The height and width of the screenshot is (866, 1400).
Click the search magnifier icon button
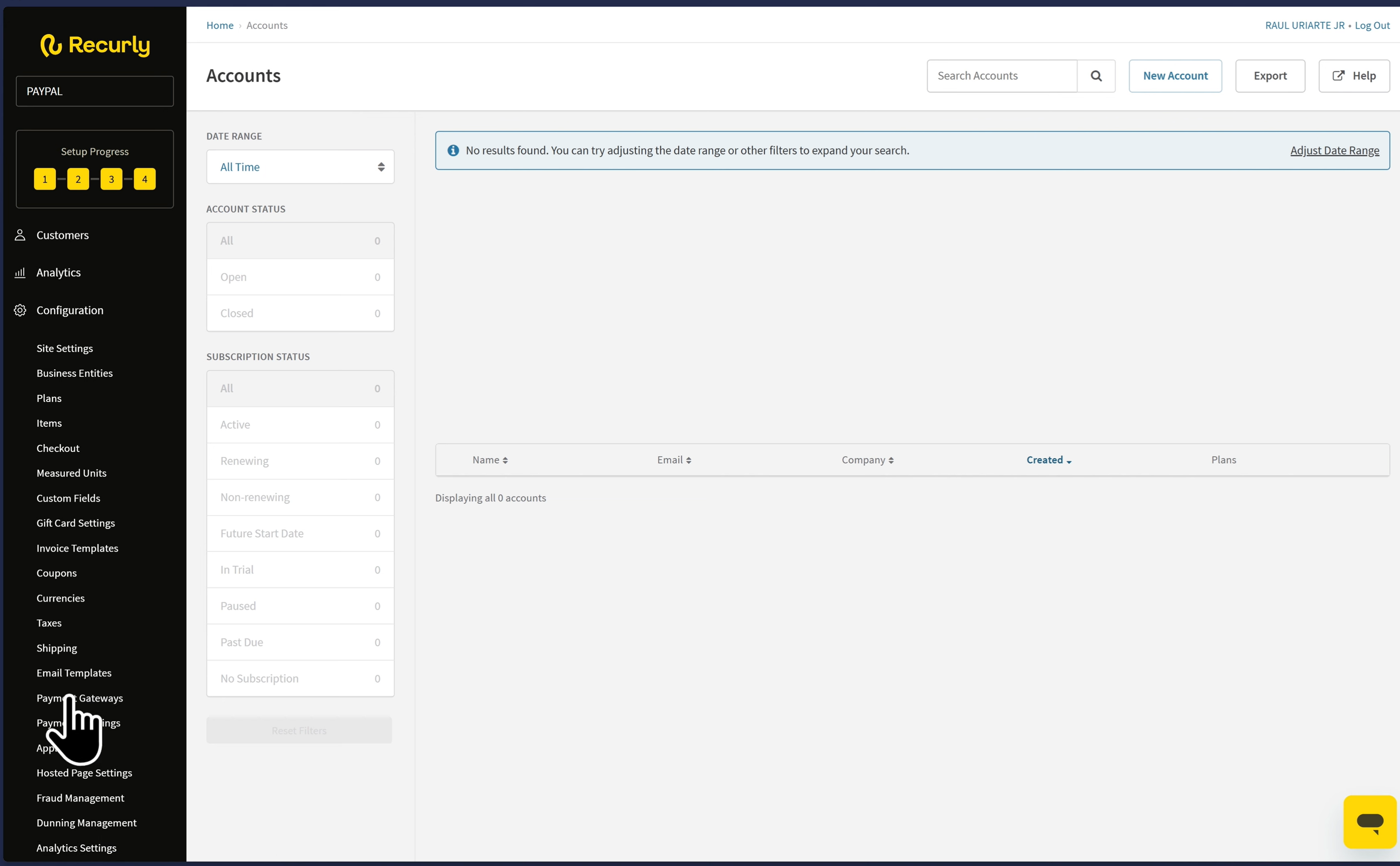[1096, 75]
